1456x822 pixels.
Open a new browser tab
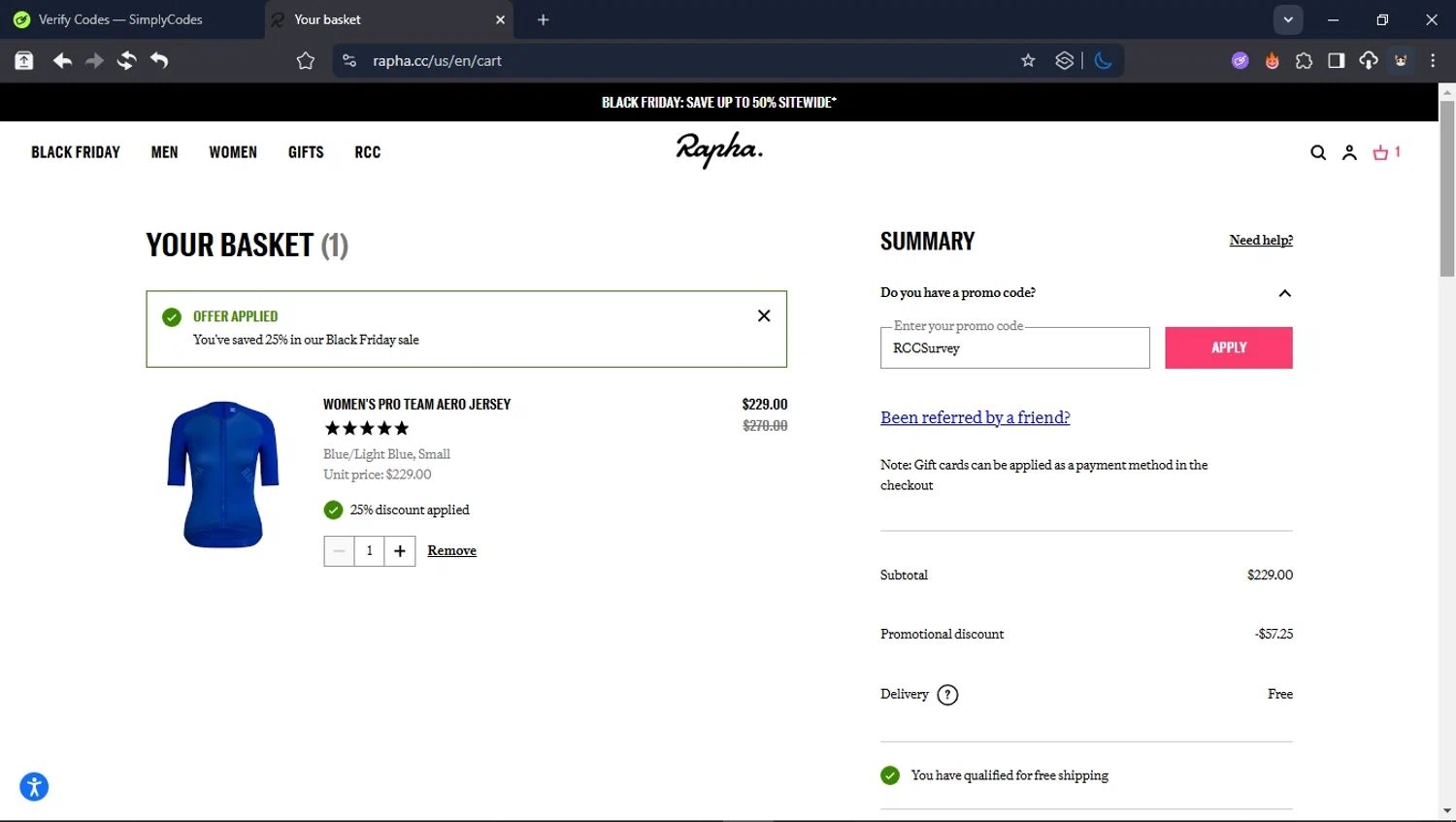tap(543, 19)
